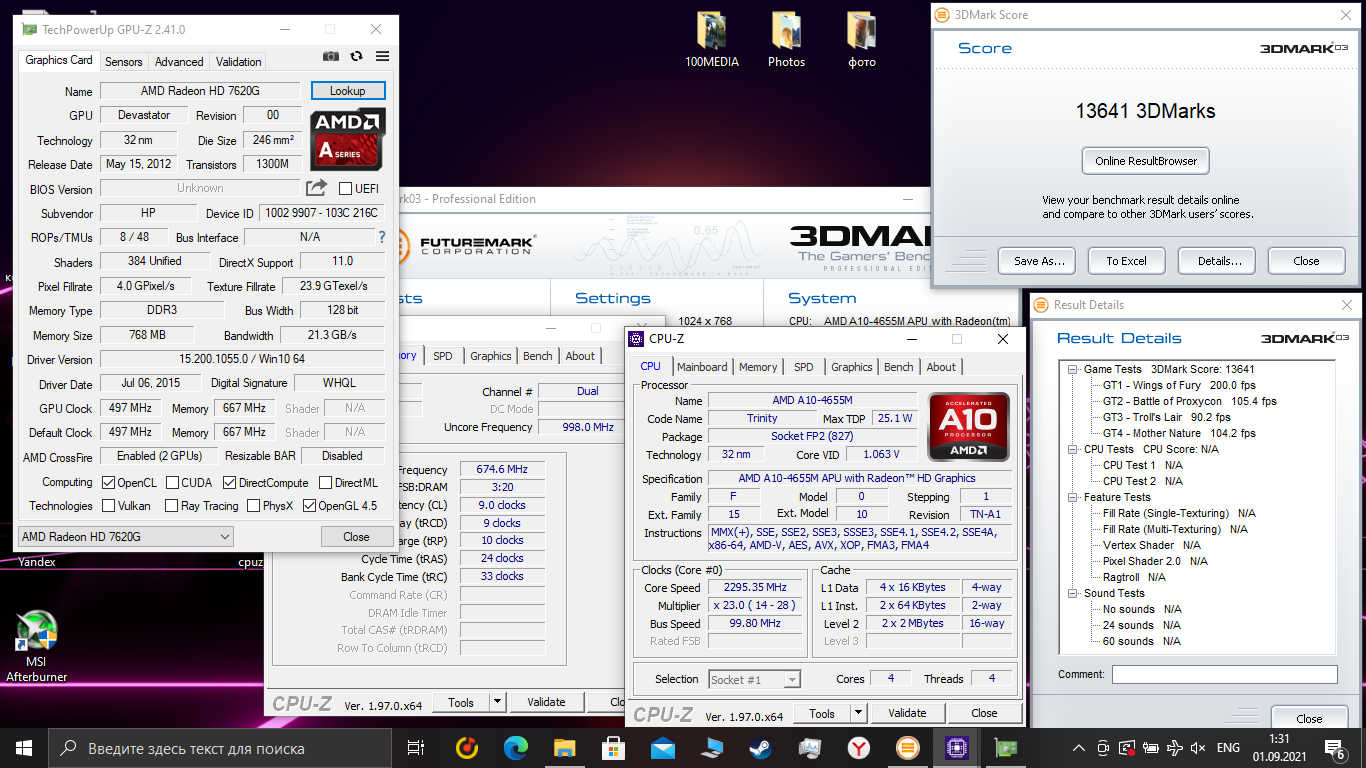1366x768 pixels.
Task: Click the Save As... button
Action: coord(1038,260)
